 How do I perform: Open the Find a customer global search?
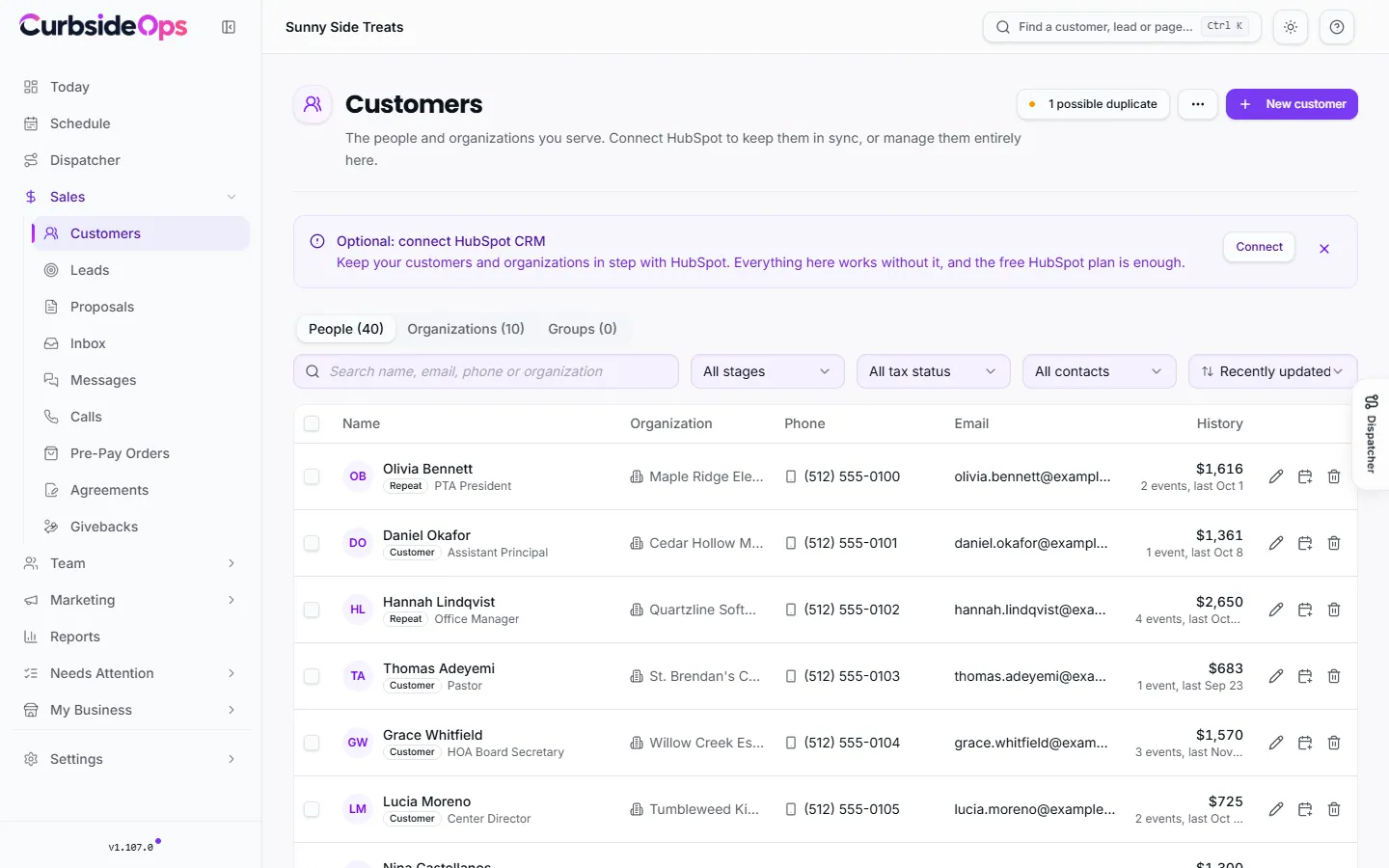(x=1122, y=27)
